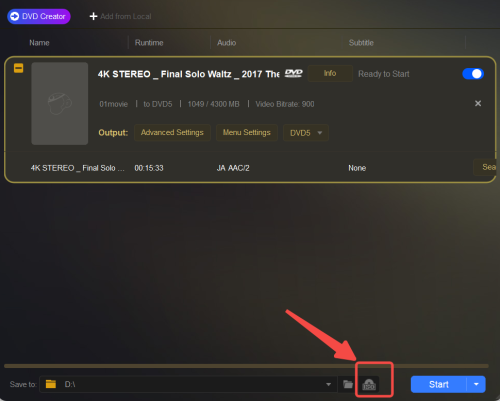Click the yellow folder icon in Save to field
Viewport: 500px width, 401px height.
pos(51,384)
